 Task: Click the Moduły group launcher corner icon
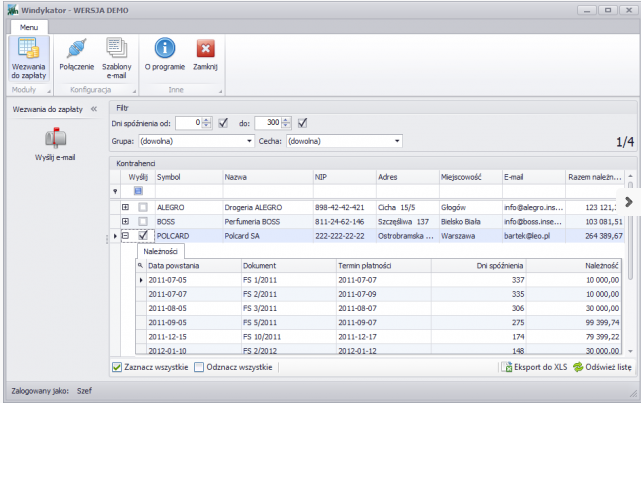[x=49, y=91]
